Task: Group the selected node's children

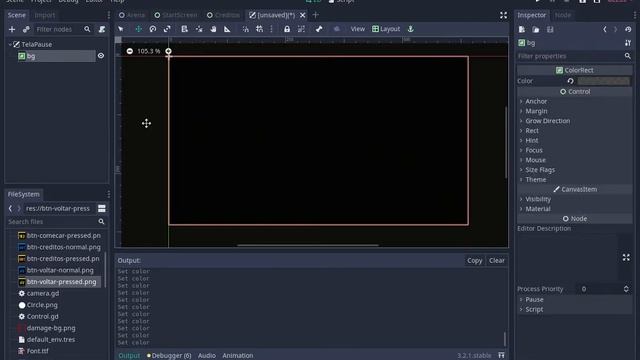Action: coord(301,29)
